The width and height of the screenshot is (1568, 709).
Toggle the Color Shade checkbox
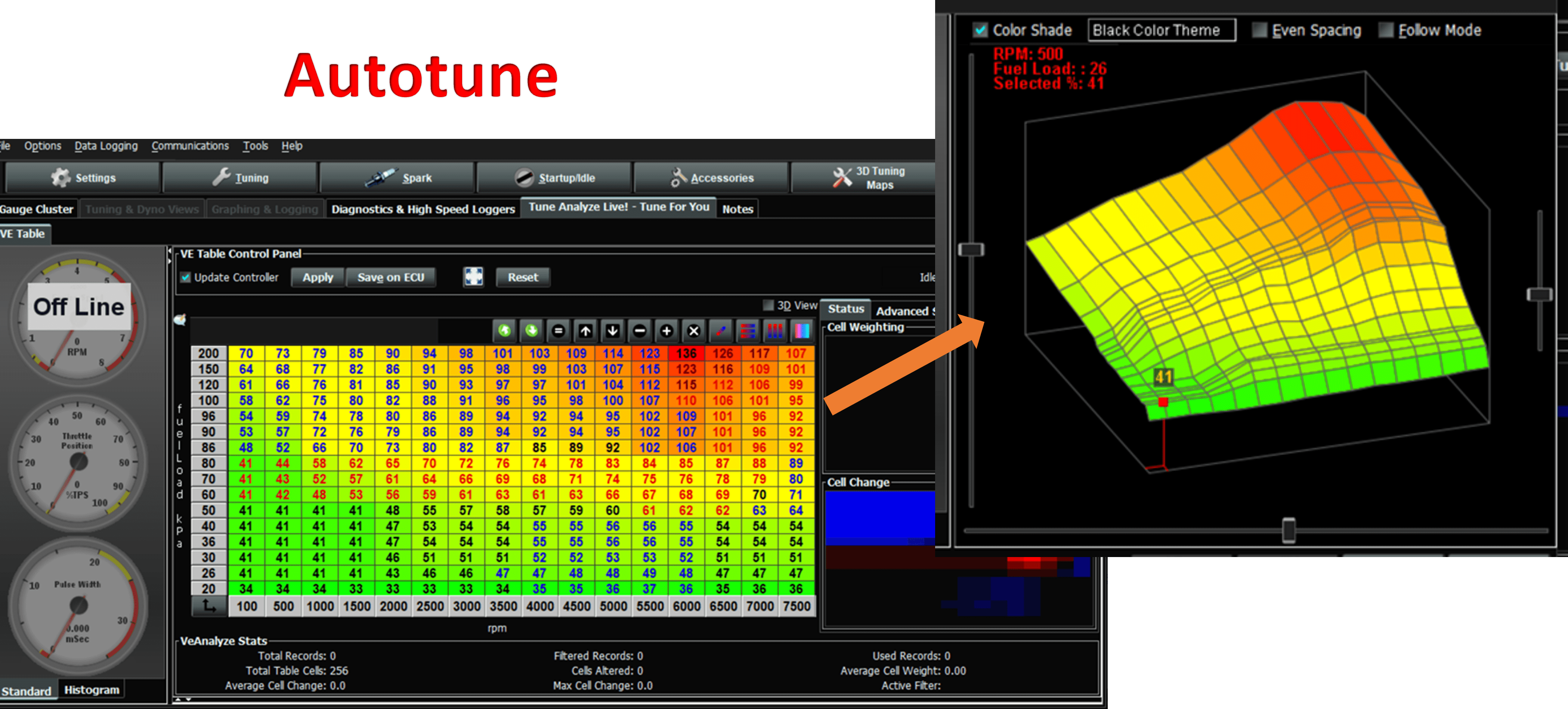click(981, 30)
